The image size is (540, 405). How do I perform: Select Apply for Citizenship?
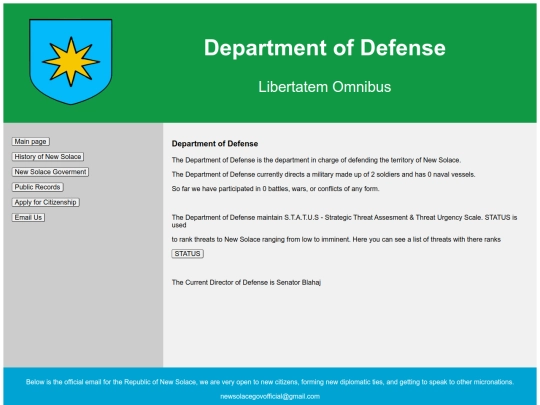coord(45,202)
